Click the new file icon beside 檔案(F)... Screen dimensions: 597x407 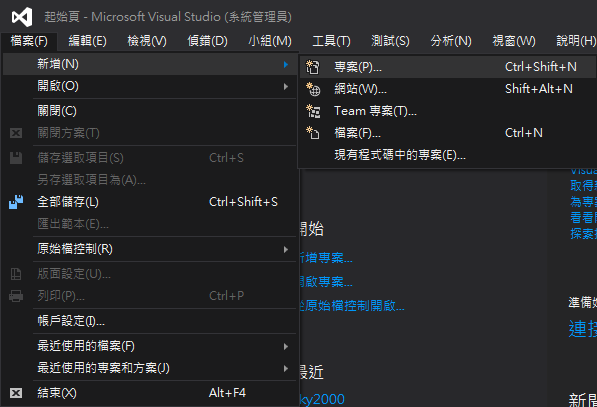(313, 133)
